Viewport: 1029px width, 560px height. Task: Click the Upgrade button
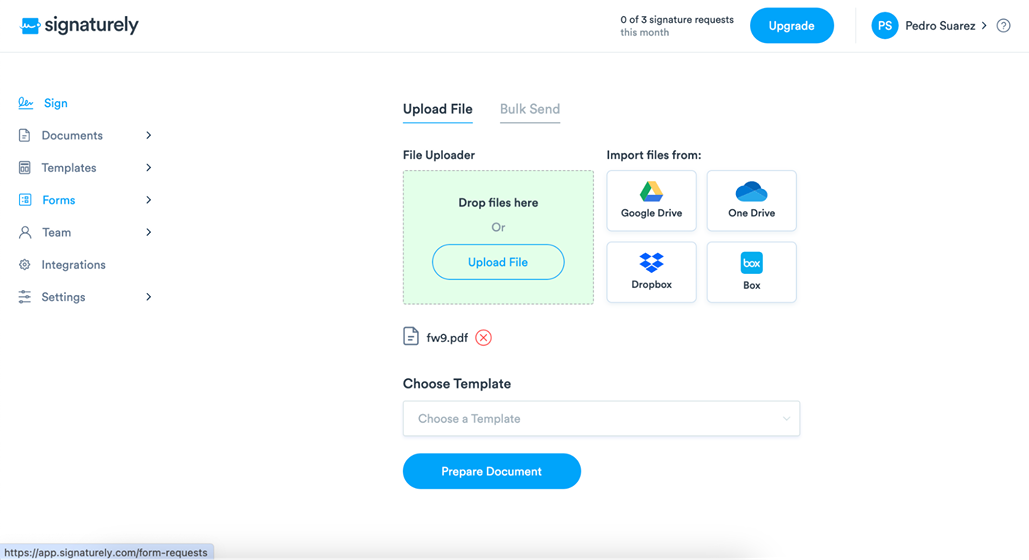(x=791, y=26)
